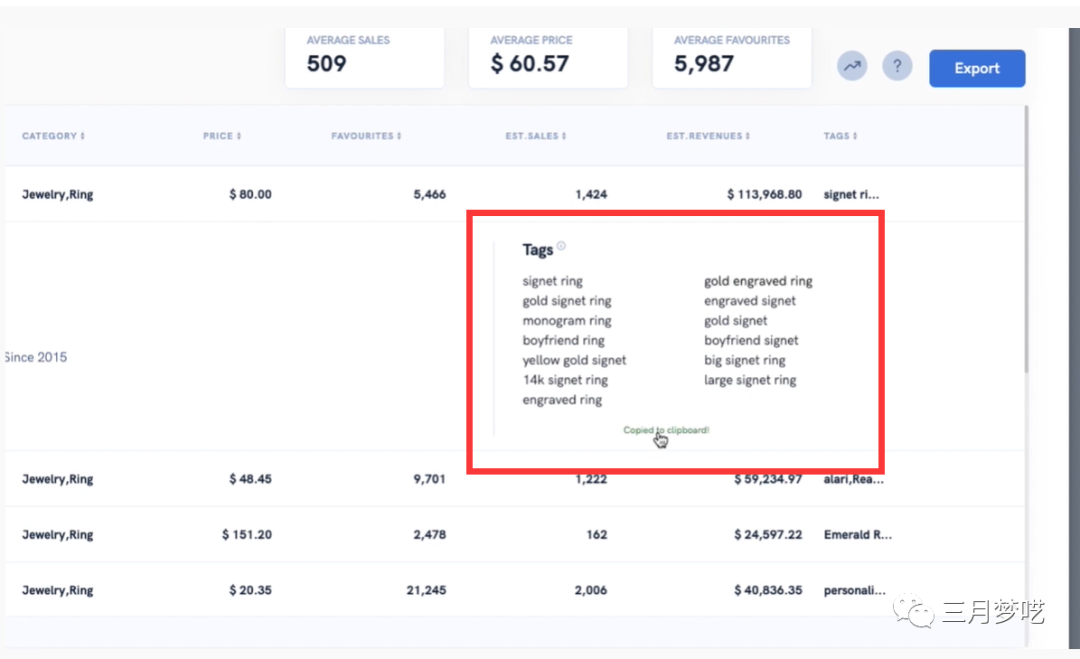Sort by the Price column header
This screenshot has width=1080, height=659.
click(x=222, y=136)
